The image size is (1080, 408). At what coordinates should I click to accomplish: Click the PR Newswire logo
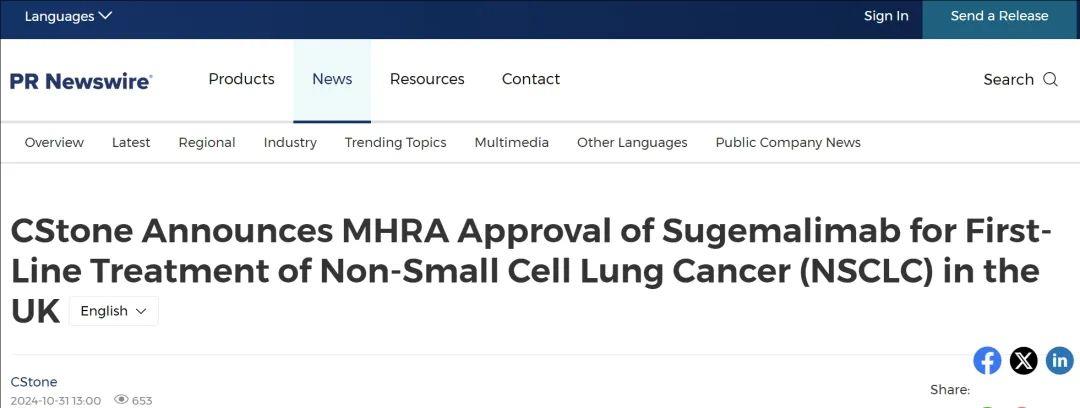coord(81,81)
